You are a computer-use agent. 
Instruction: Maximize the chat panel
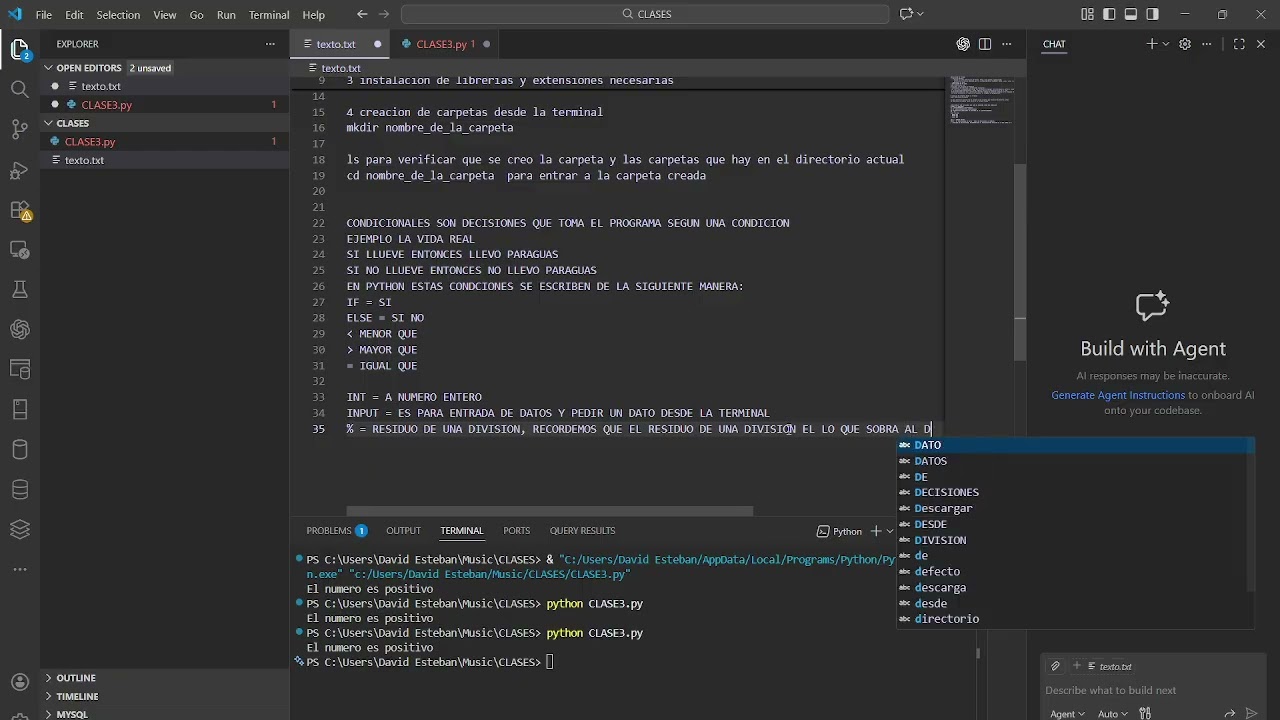pos(1239,44)
